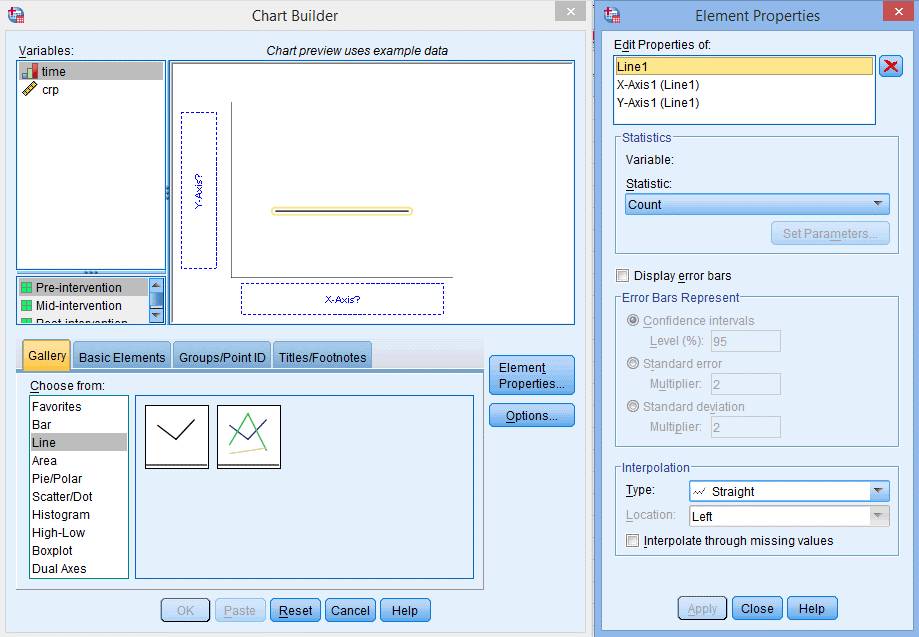Viewport: 919px width, 637px height.
Task: Select Standard deviation radio button
Action: pos(633,406)
